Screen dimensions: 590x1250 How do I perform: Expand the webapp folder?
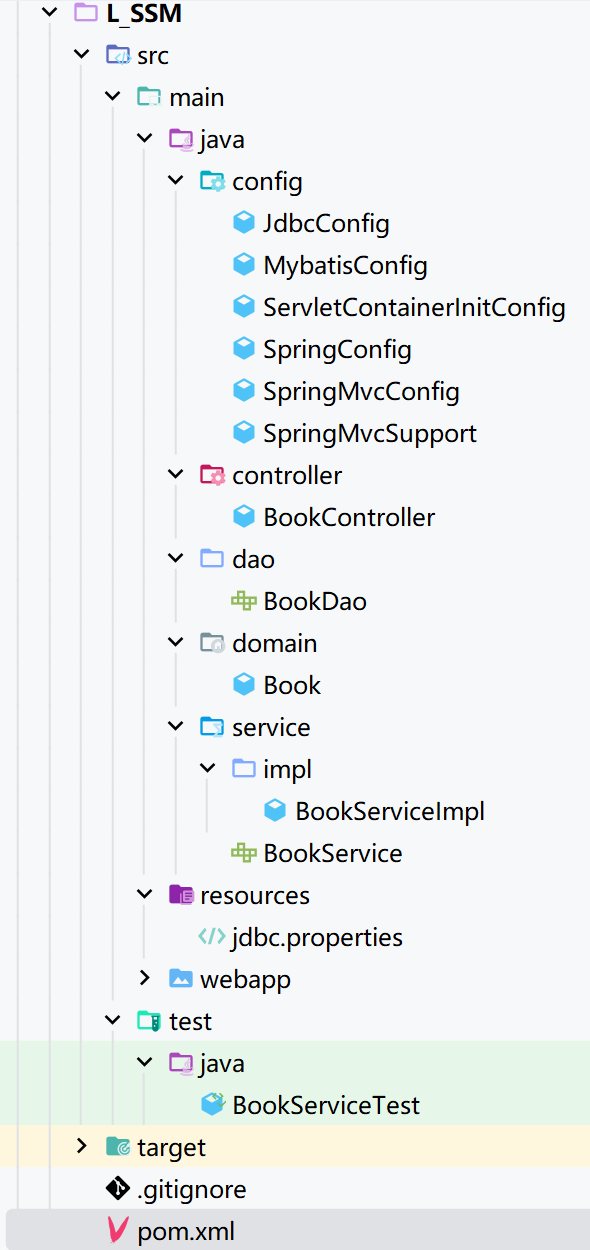(145, 978)
